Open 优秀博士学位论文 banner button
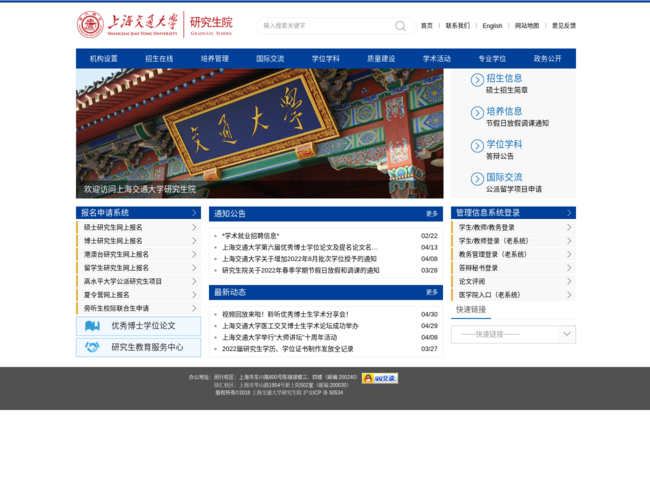Image resolution: width=650 pixels, height=500 pixels. tap(138, 326)
